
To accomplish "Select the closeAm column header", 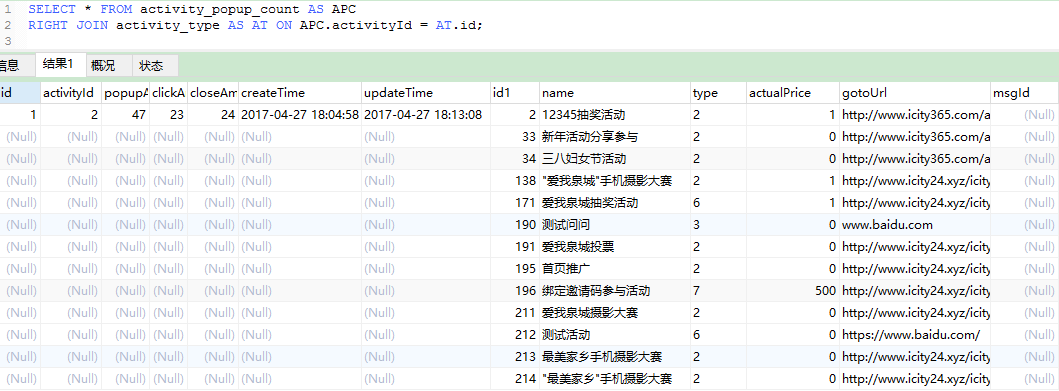I will (212, 93).
